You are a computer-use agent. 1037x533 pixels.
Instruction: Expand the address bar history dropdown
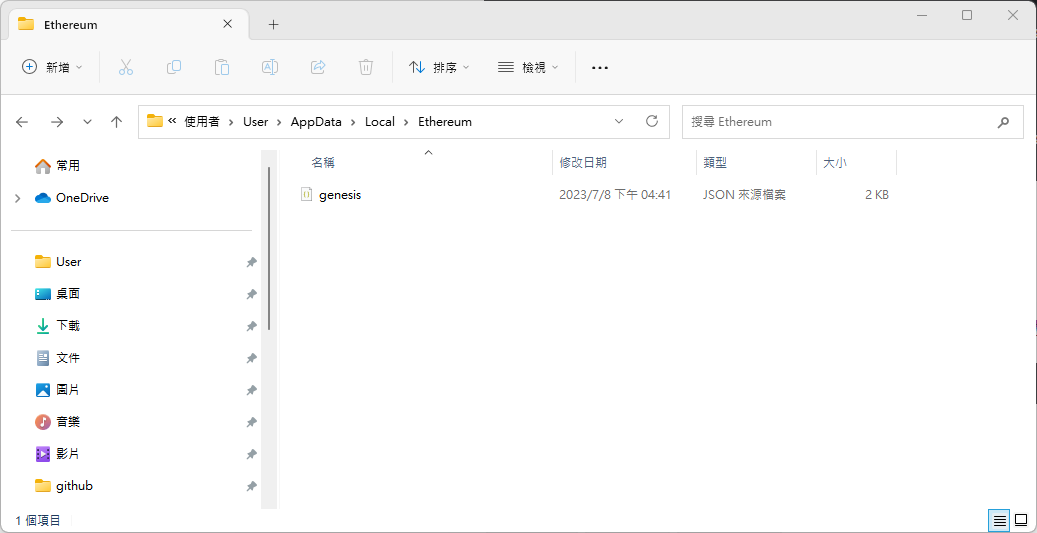pos(619,122)
